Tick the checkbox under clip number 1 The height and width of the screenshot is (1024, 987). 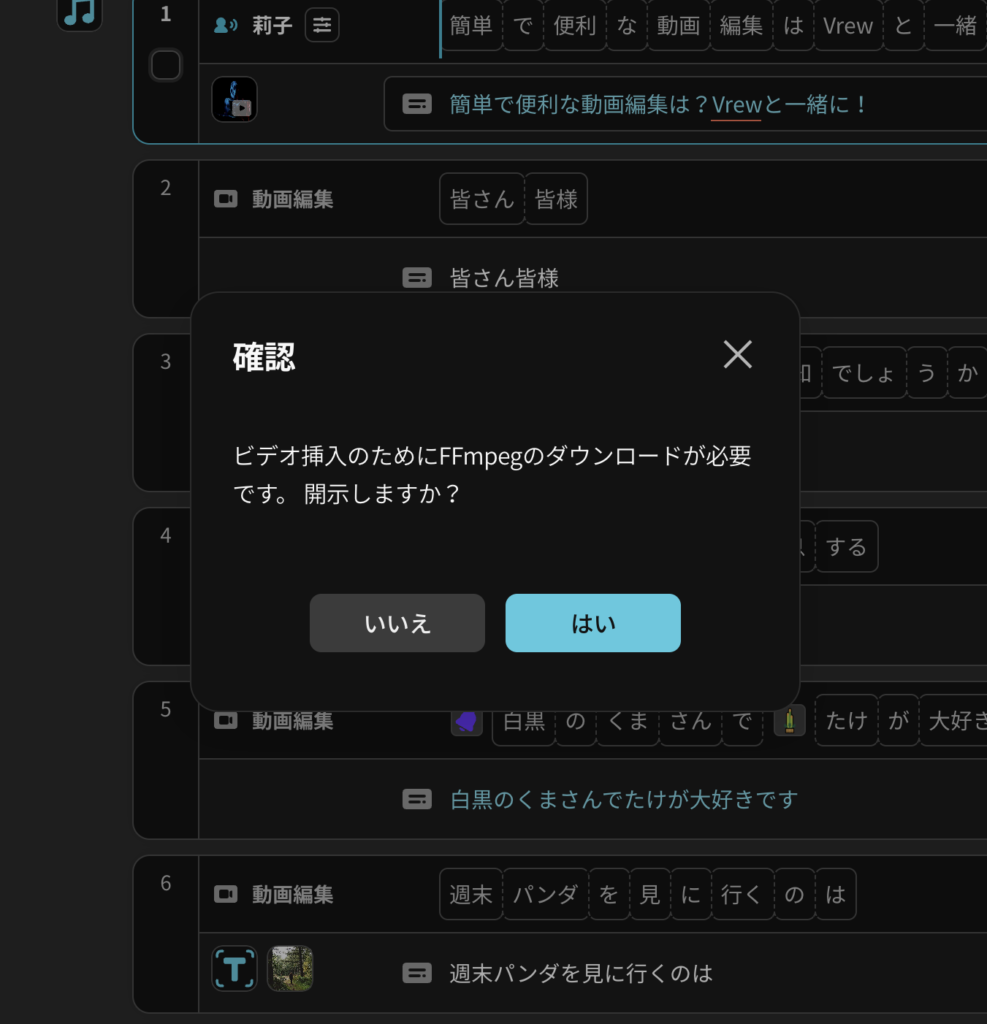click(x=166, y=65)
